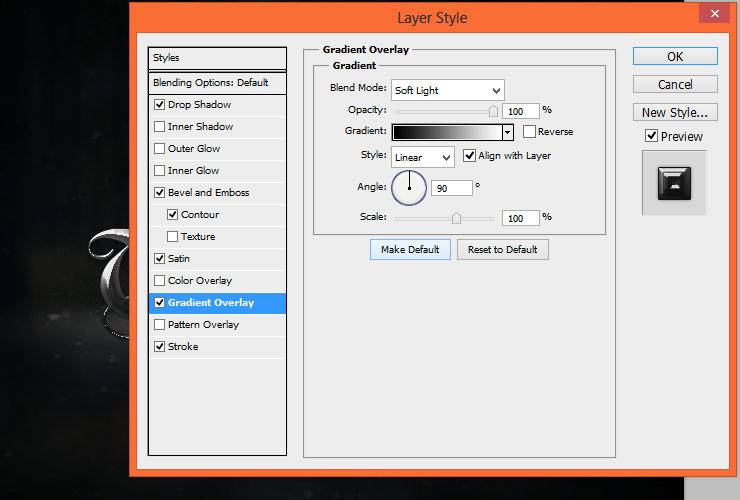Image resolution: width=740 pixels, height=500 pixels.
Task: Click Reset to Default button
Action: 503,249
